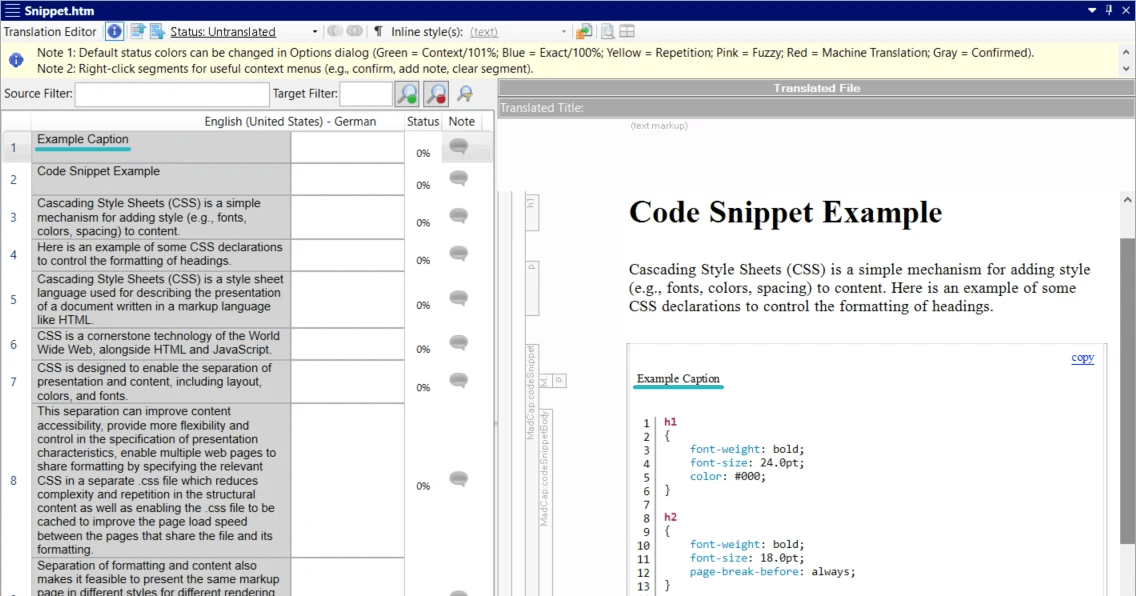Select the 'Code Snippet Example' source segment
This screenshot has height=596, width=1136.
[x=162, y=179]
